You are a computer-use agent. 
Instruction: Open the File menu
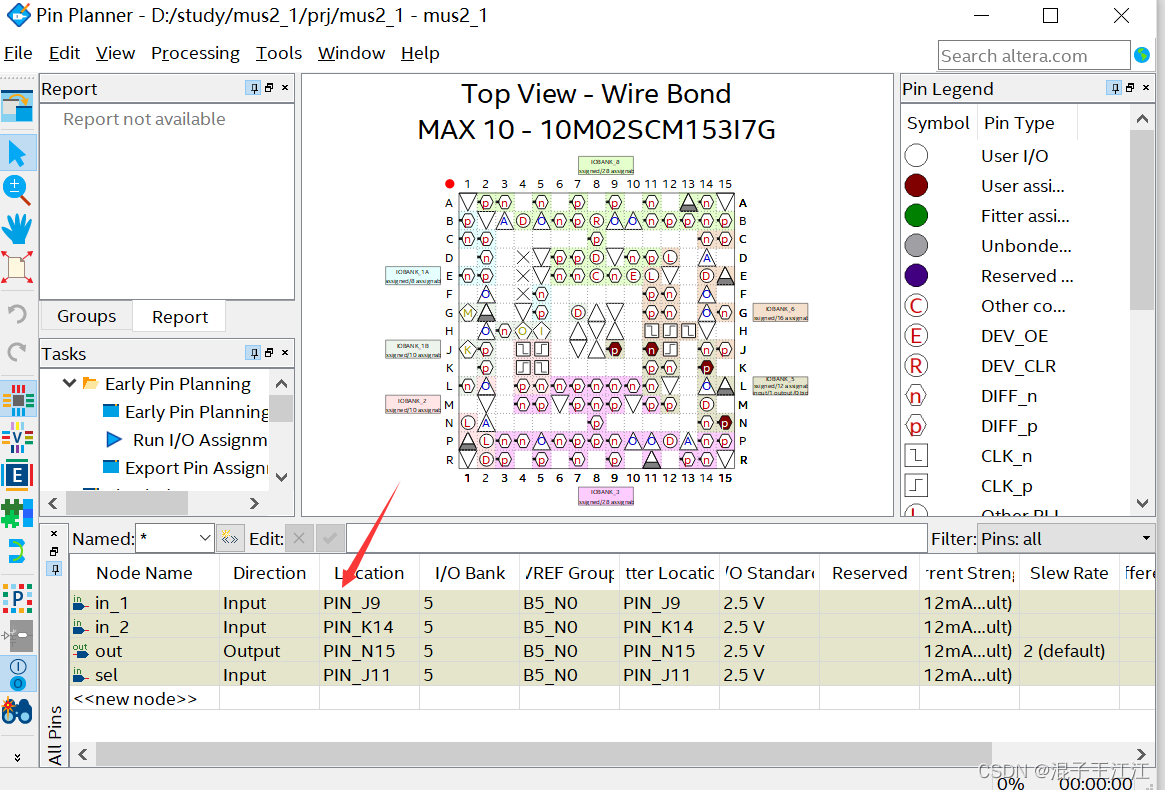pyautogui.click(x=18, y=54)
